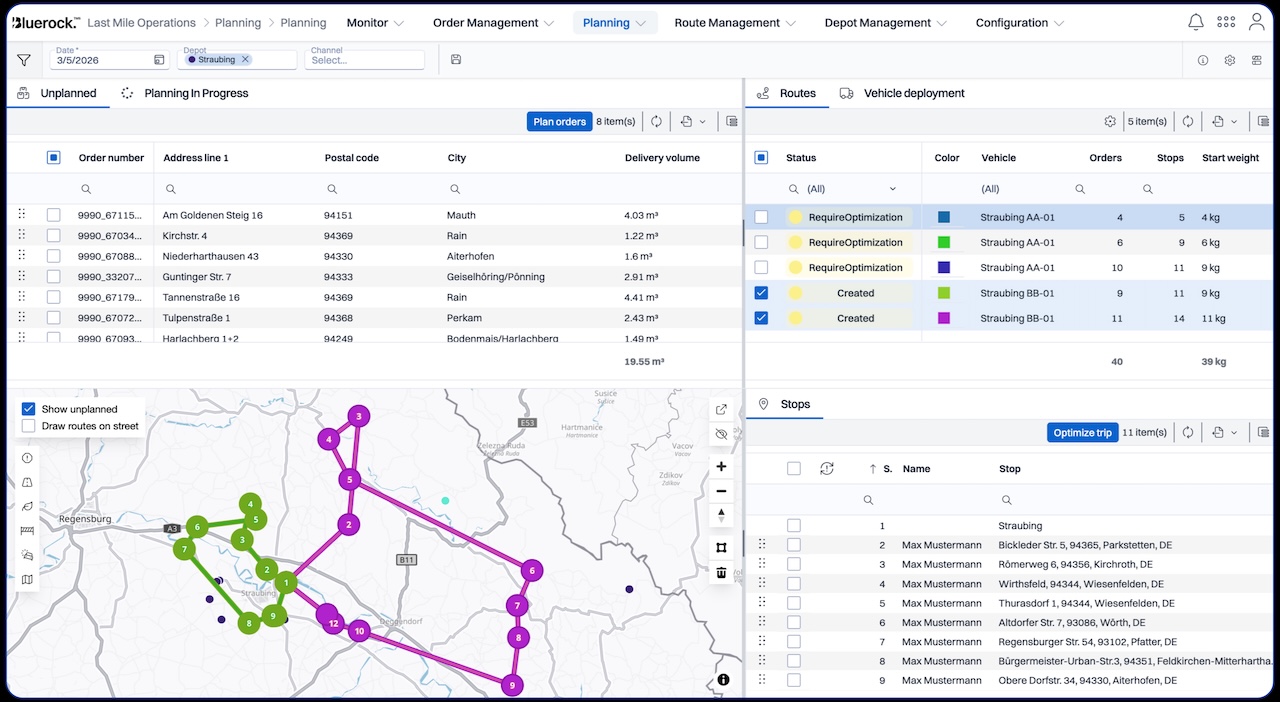Open map in new window icon
Viewport: 1280px width, 702px height.
pyautogui.click(x=721, y=409)
